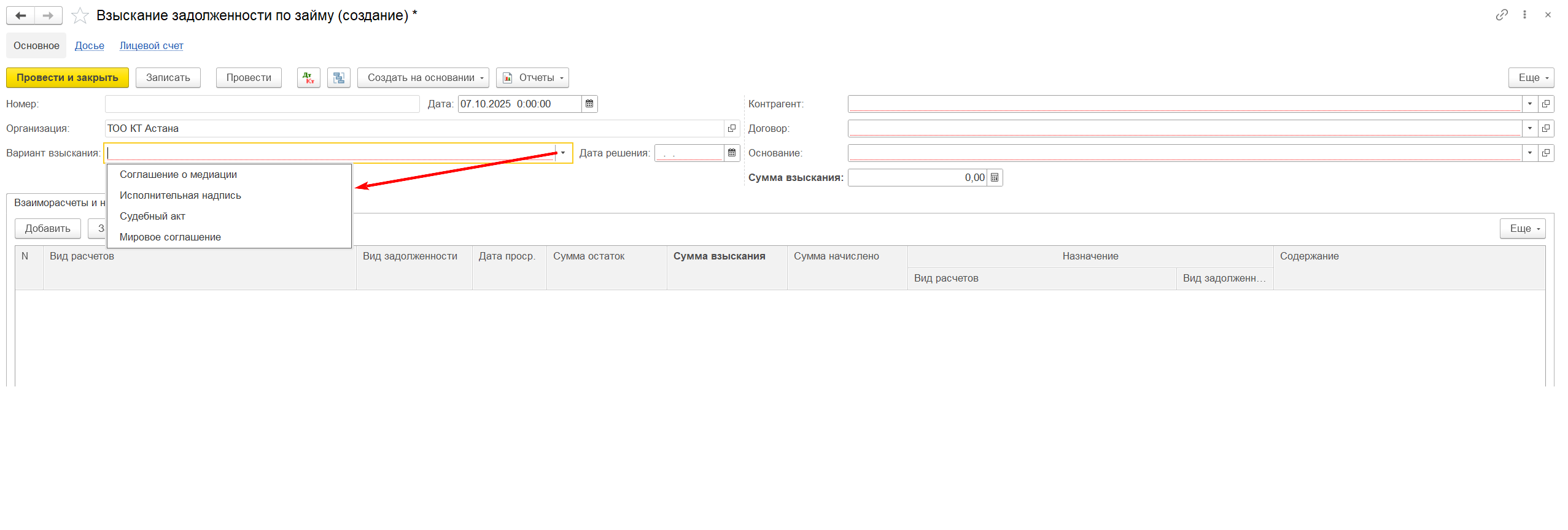1568x530 pixels.
Task: Open Контрагент record with its open icon
Action: click(x=1546, y=104)
